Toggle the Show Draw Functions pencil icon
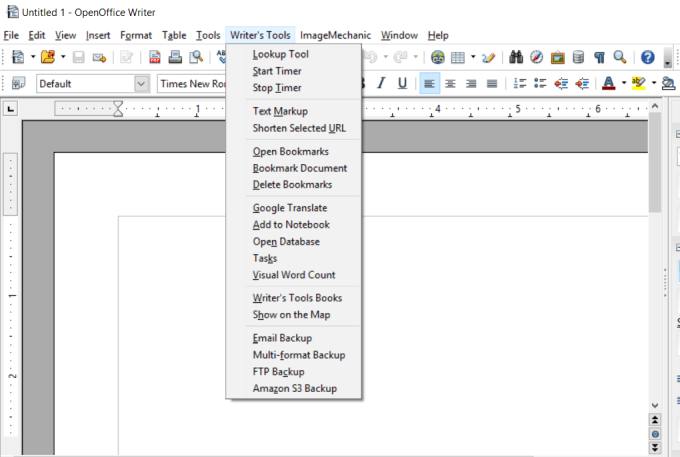Image resolution: width=680 pixels, height=457 pixels. coord(488,57)
